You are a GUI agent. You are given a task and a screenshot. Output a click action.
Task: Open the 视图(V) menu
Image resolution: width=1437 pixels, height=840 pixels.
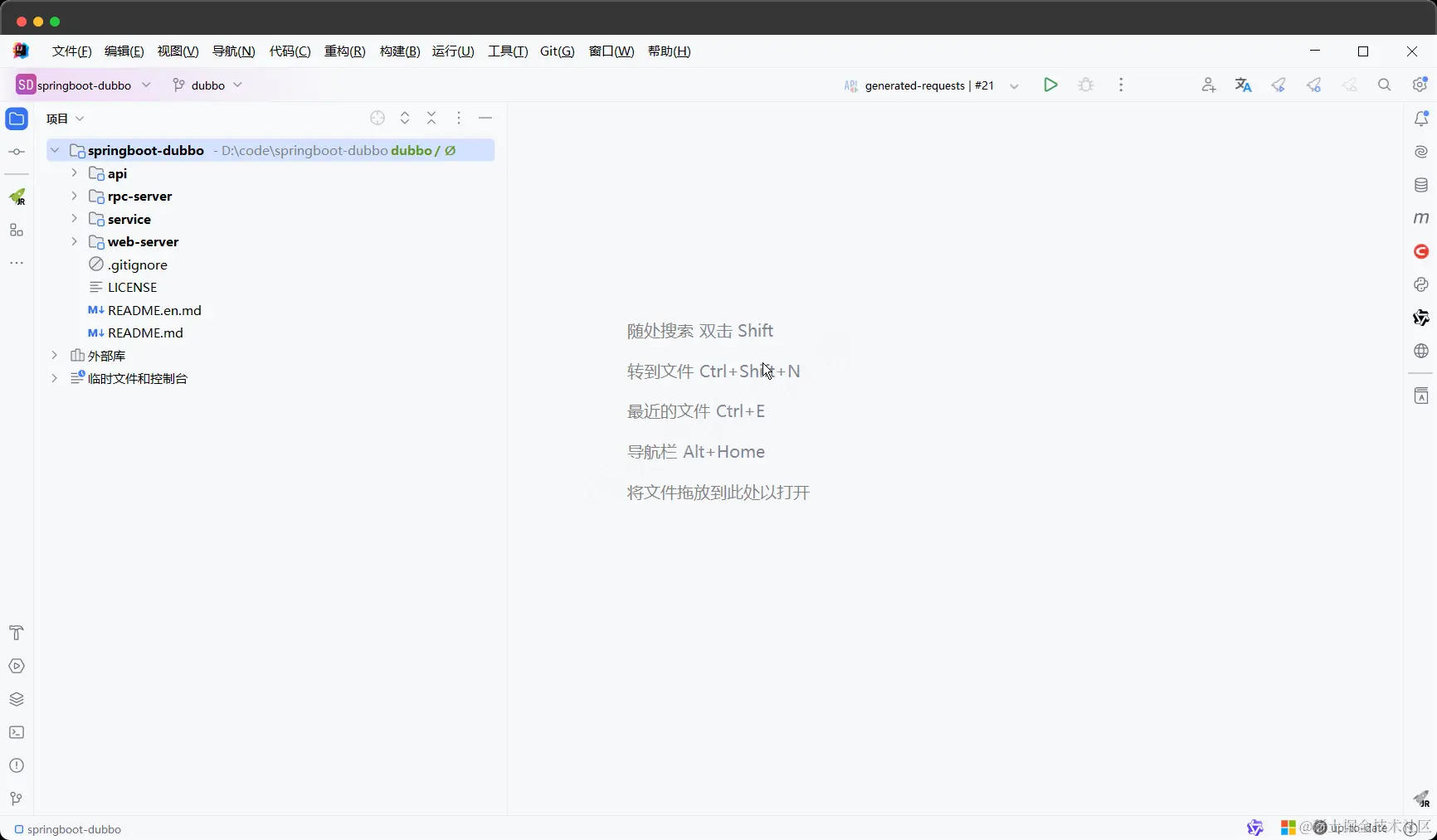[178, 51]
